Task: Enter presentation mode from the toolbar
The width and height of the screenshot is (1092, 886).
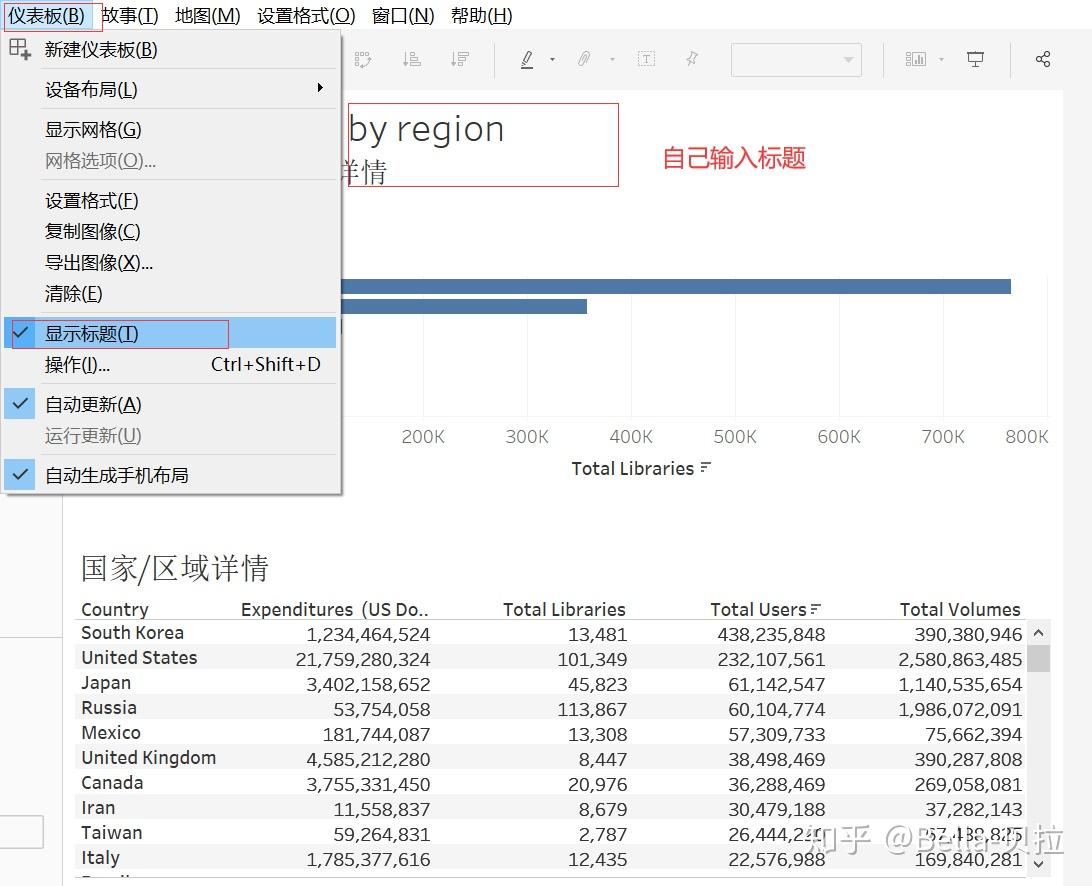Action: pyautogui.click(x=975, y=59)
